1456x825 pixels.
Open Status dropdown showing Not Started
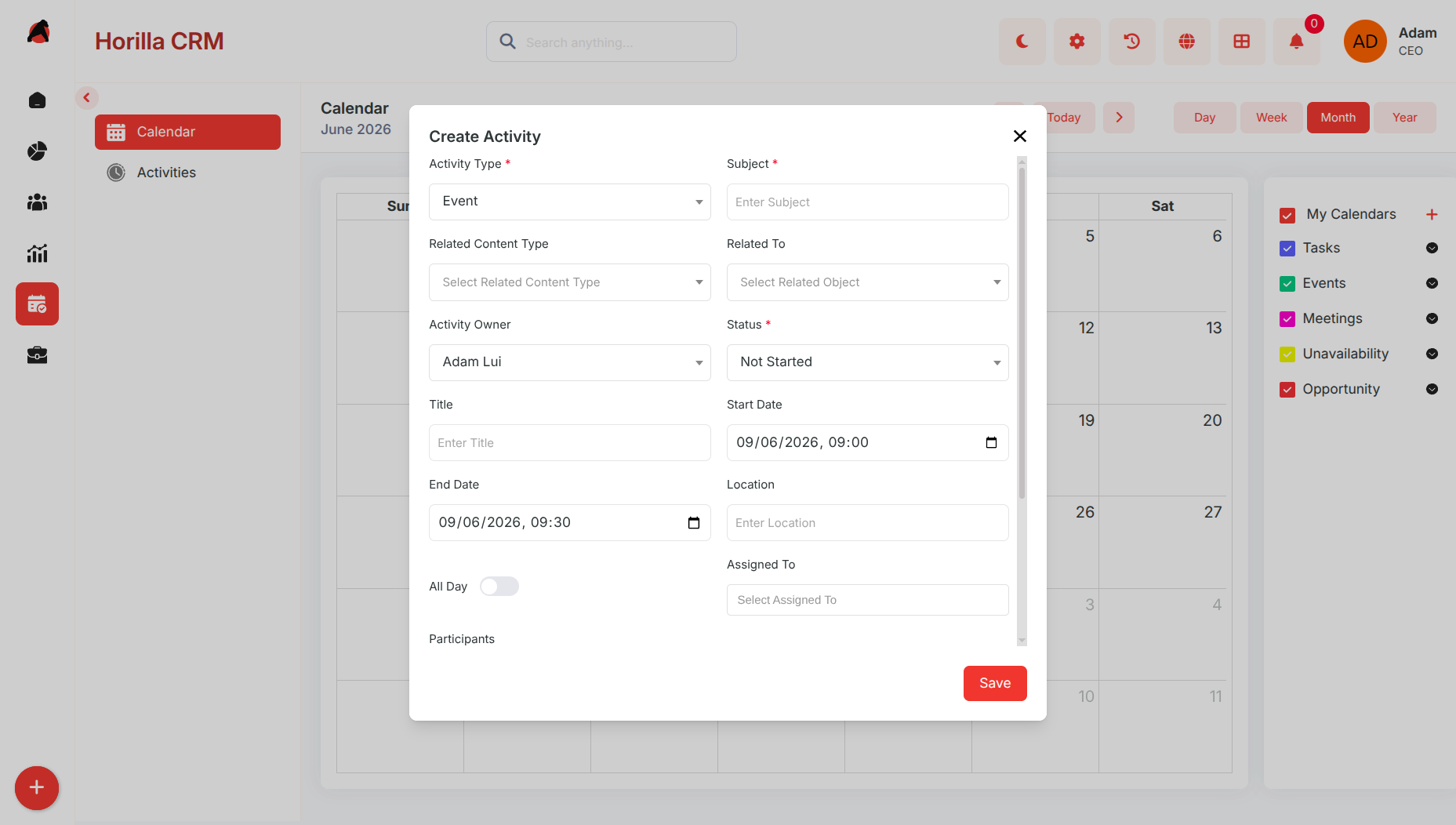(x=868, y=362)
